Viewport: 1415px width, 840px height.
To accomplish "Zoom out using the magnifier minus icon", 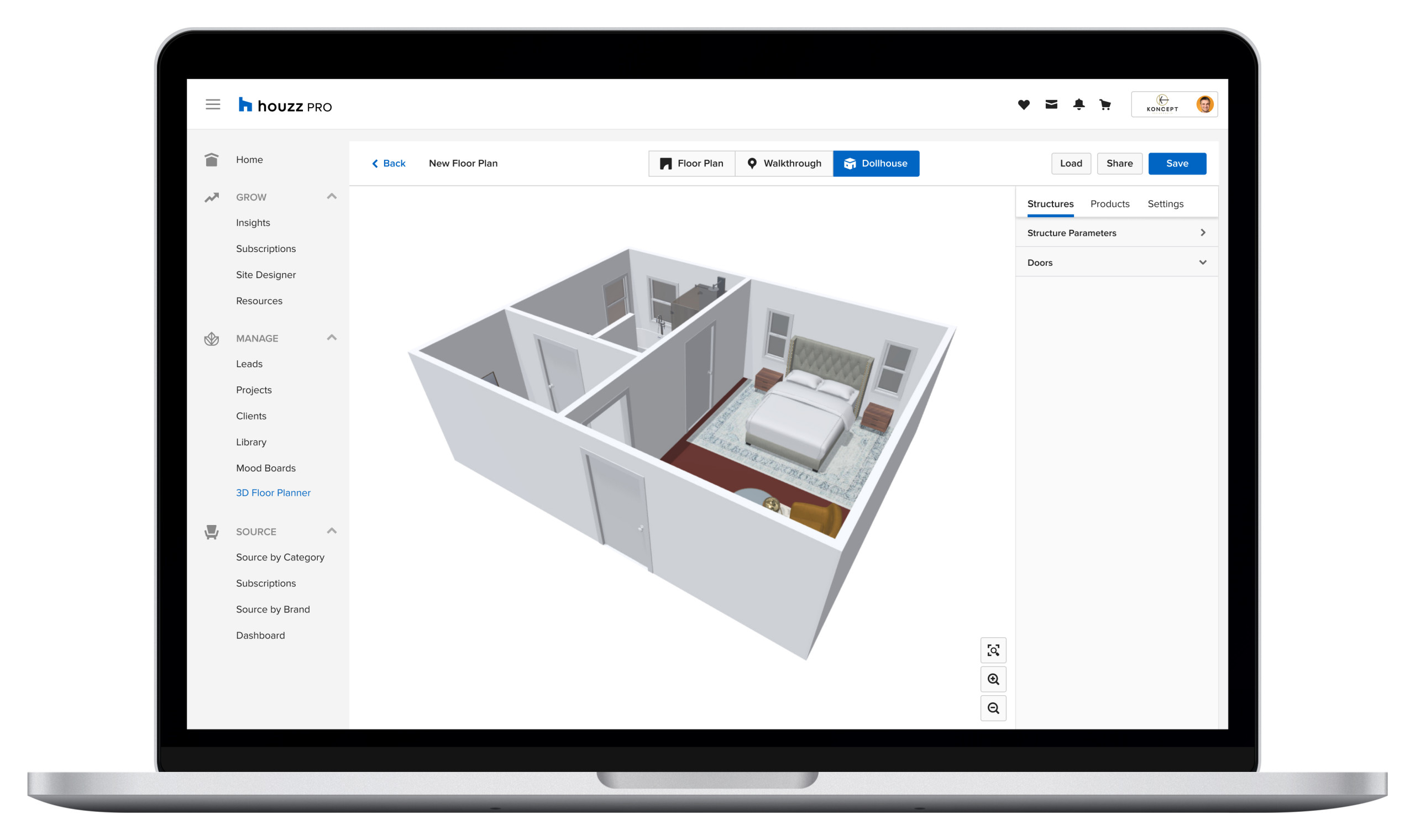I will coord(993,707).
